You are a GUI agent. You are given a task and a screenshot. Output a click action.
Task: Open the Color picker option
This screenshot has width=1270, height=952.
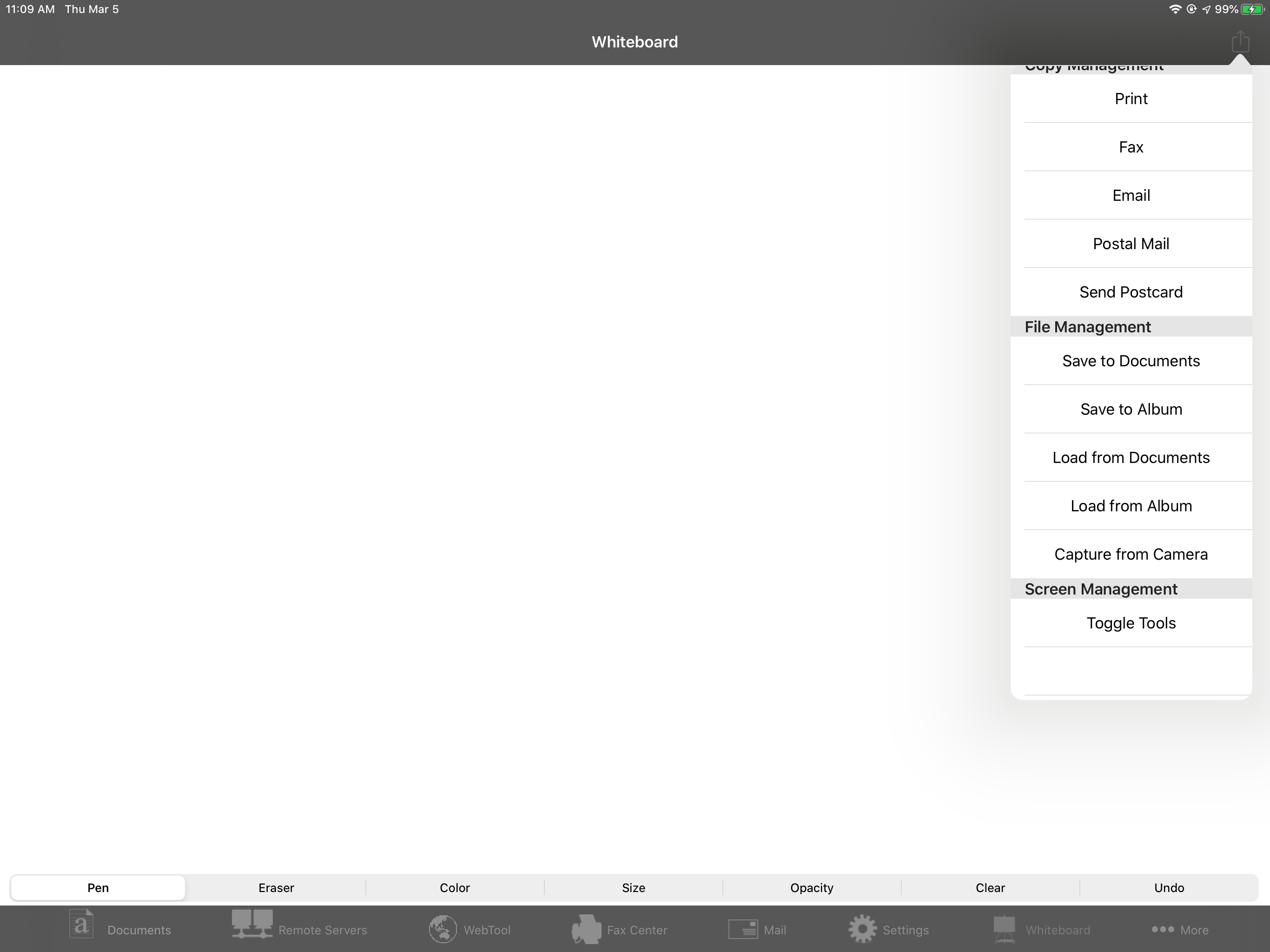click(x=455, y=888)
